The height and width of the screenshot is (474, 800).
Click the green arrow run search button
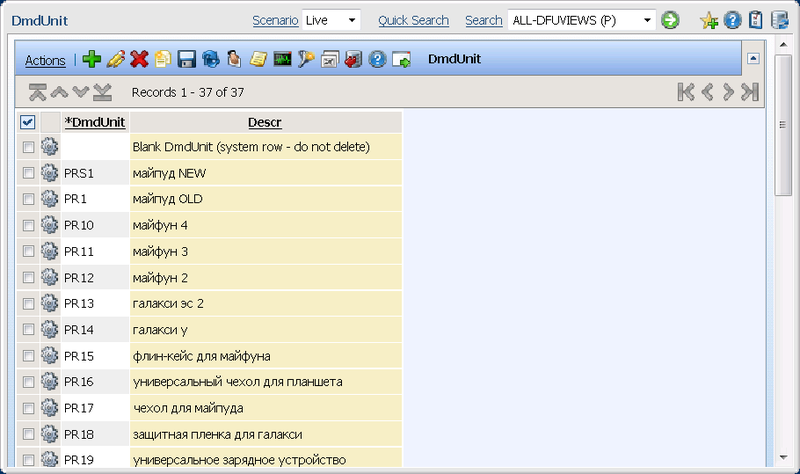click(x=670, y=20)
